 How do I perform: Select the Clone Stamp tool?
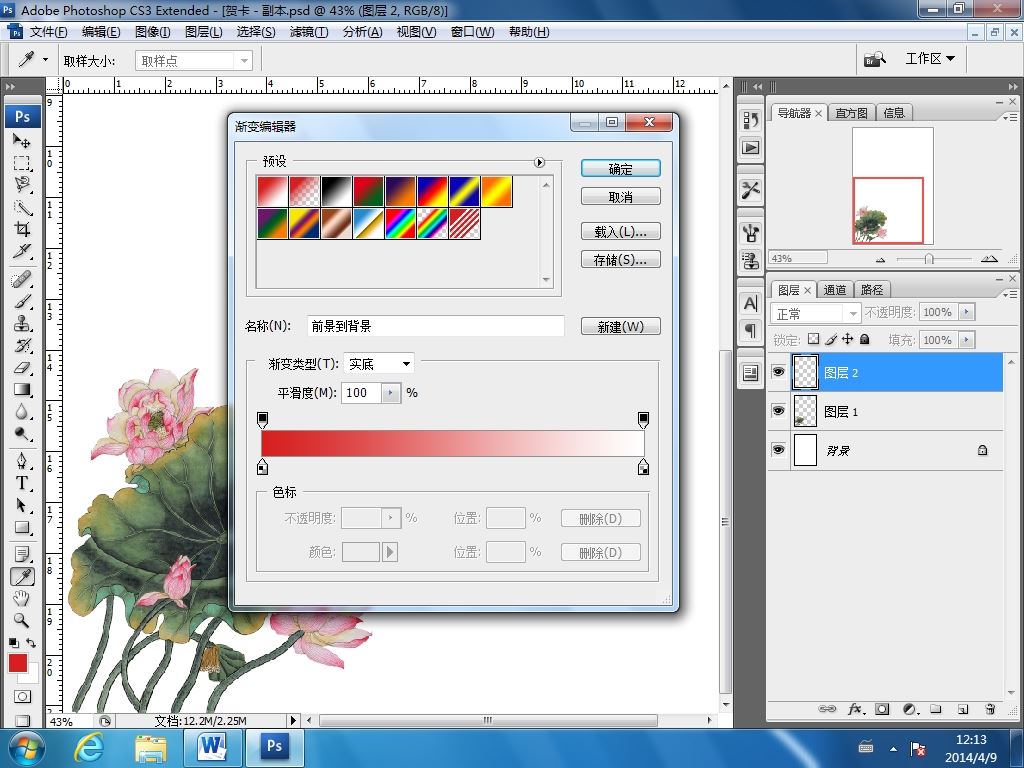[x=22, y=324]
